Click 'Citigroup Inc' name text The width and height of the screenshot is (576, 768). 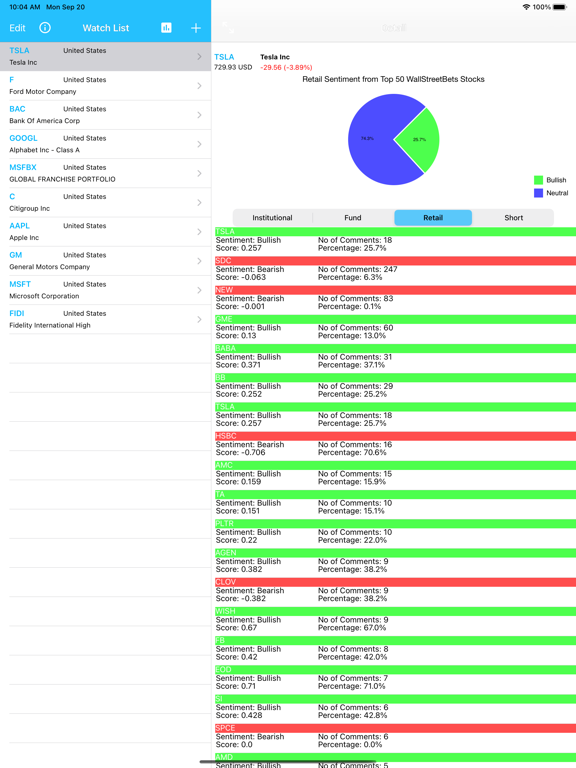[29, 209]
